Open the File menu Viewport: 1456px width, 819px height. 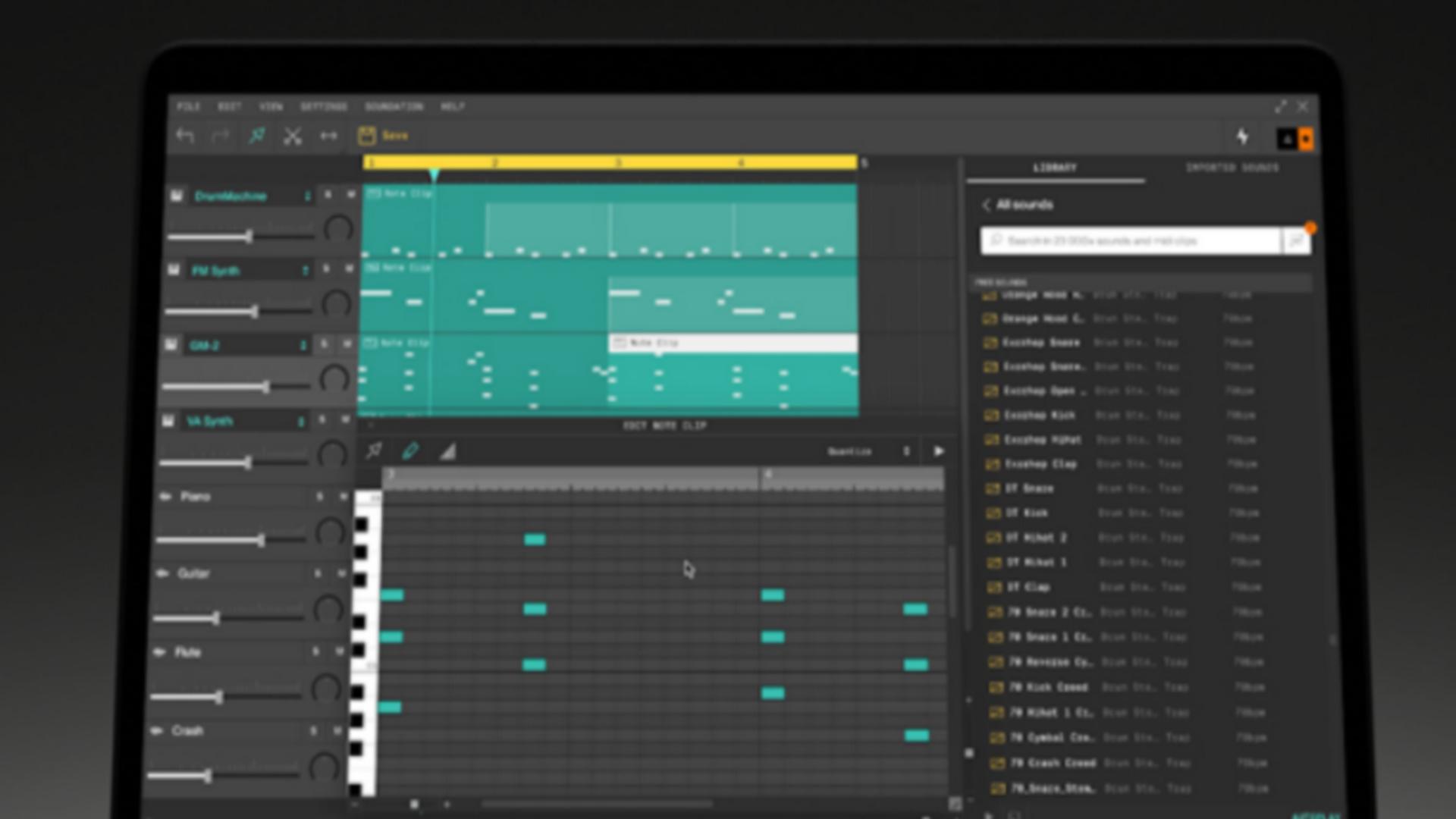tap(188, 106)
